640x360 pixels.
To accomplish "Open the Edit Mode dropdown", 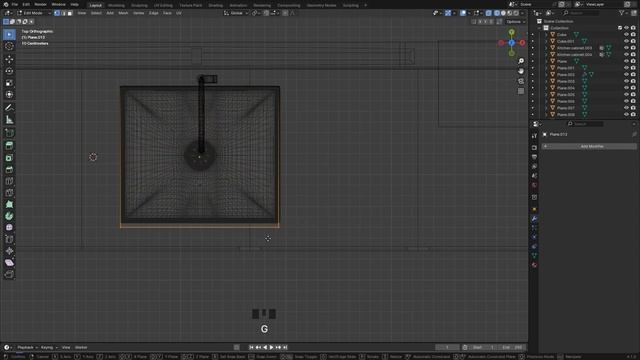I will (34, 13).
